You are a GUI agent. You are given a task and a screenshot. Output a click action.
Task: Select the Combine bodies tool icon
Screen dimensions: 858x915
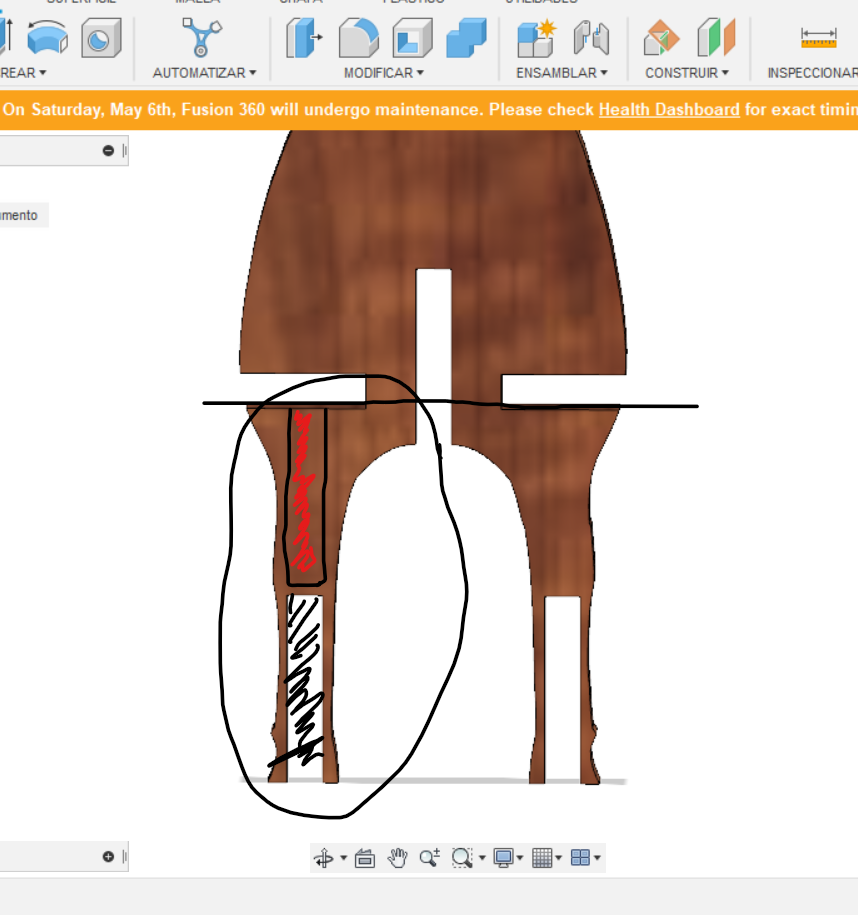click(x=466, y=38)
